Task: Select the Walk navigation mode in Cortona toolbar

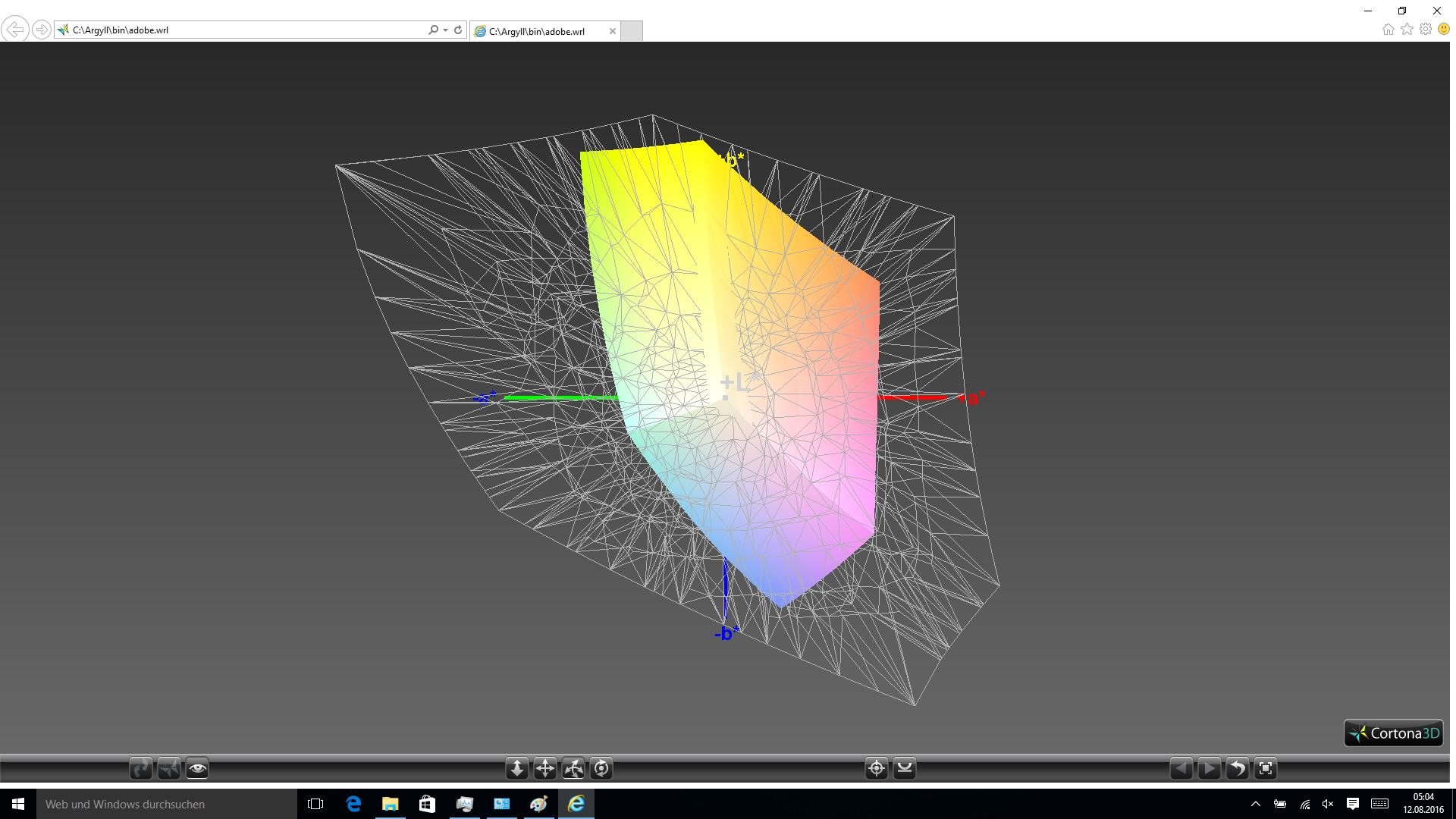Action: (140, 768)
